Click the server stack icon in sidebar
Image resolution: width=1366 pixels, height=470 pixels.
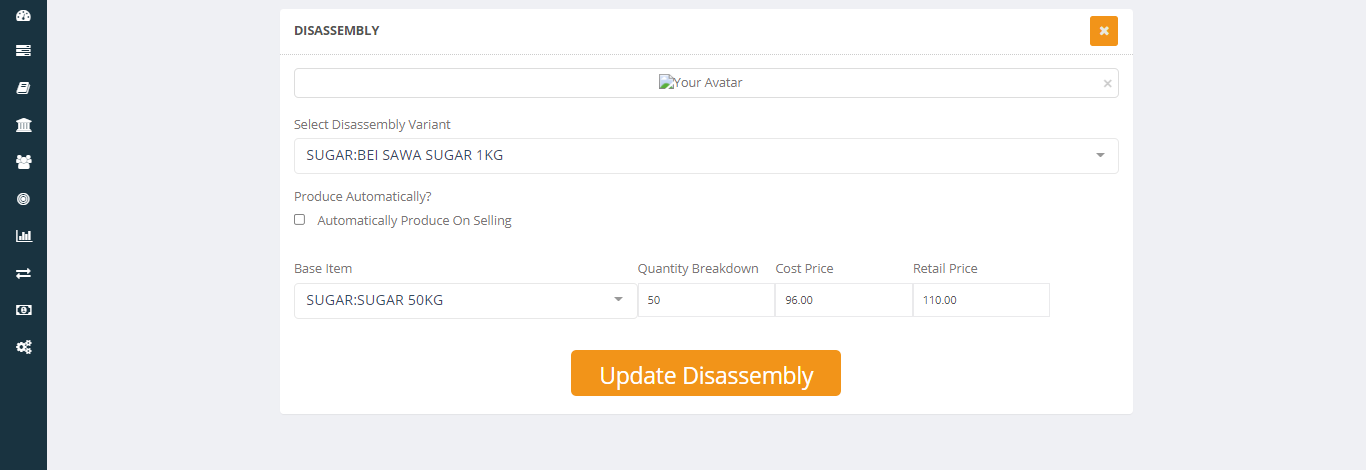click(x=23, y=50)
